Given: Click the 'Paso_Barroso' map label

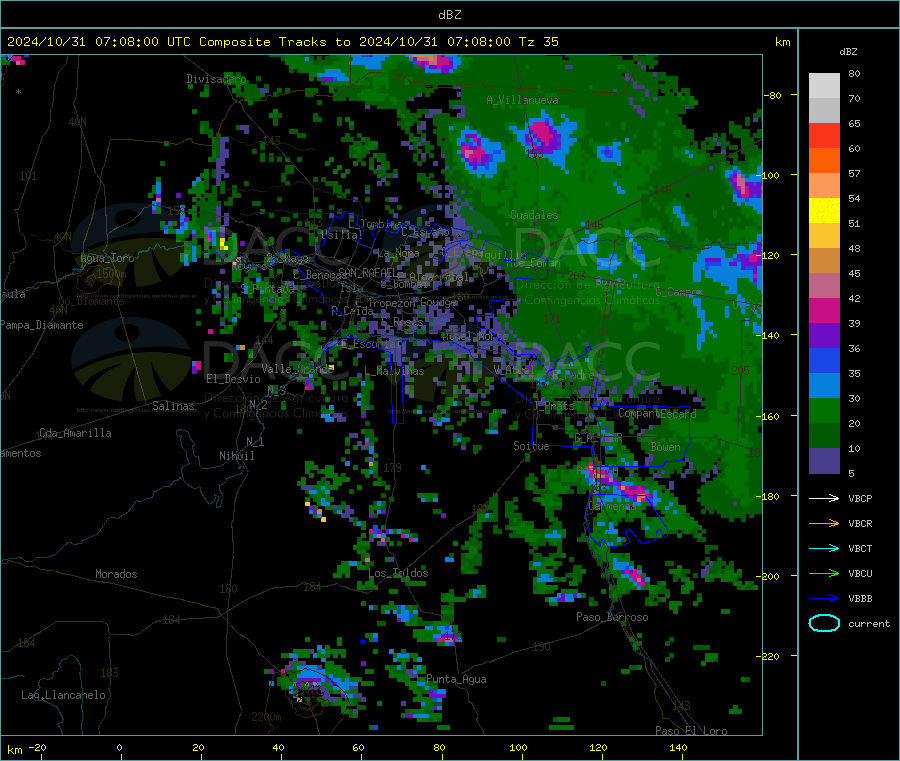Looking at the screenshot, I should 612,617.
